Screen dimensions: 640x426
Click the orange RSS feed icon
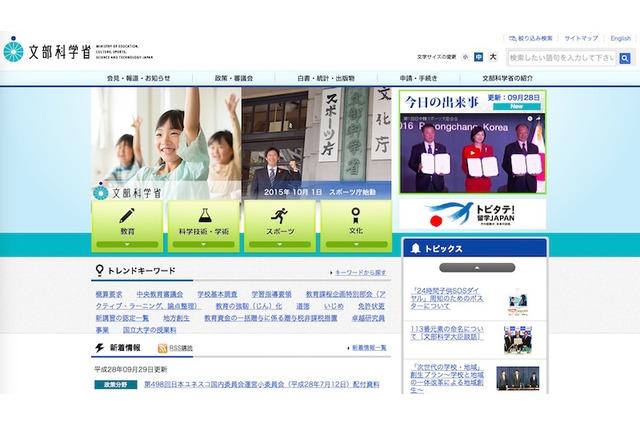point(162,348)
